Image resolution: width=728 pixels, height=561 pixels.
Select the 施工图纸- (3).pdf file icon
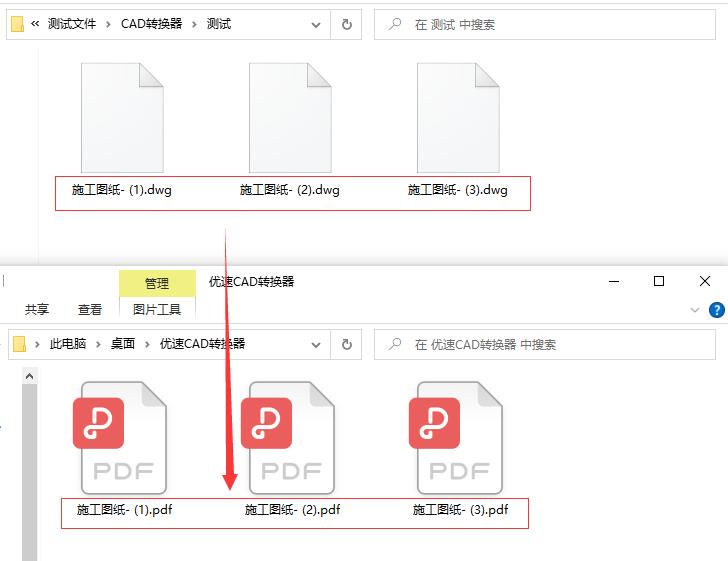click(x=456, y=438)
